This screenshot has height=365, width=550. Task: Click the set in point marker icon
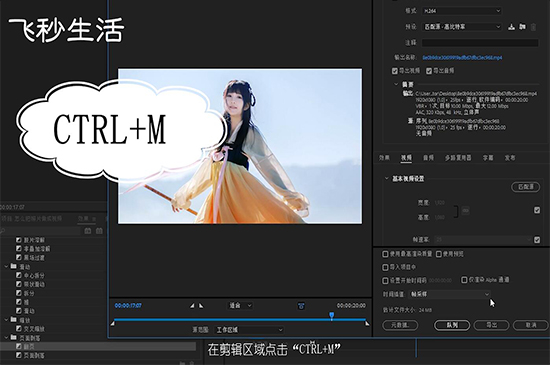(192, 306)
